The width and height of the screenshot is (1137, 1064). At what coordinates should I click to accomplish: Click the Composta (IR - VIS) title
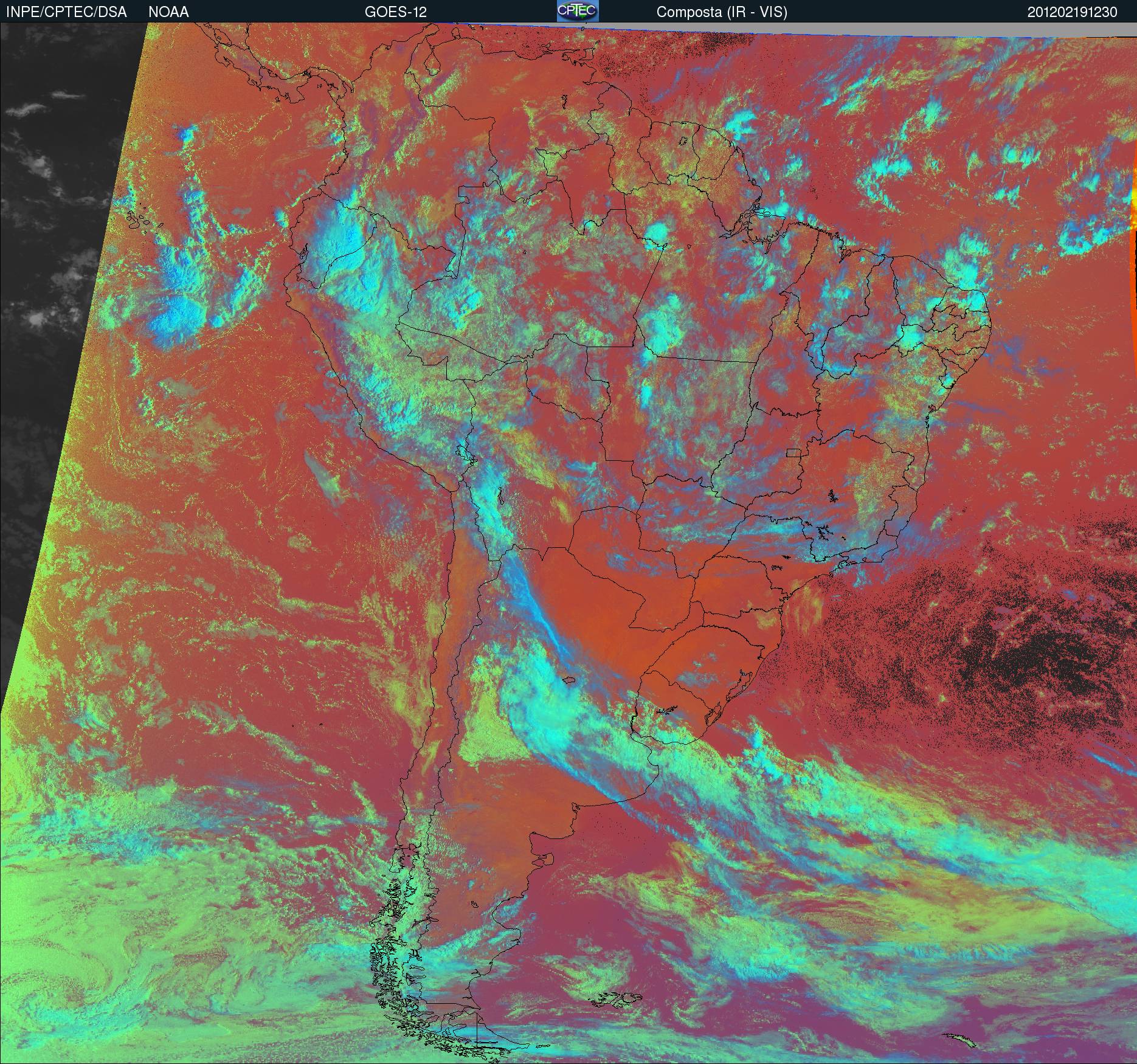[x=722, y=12]
